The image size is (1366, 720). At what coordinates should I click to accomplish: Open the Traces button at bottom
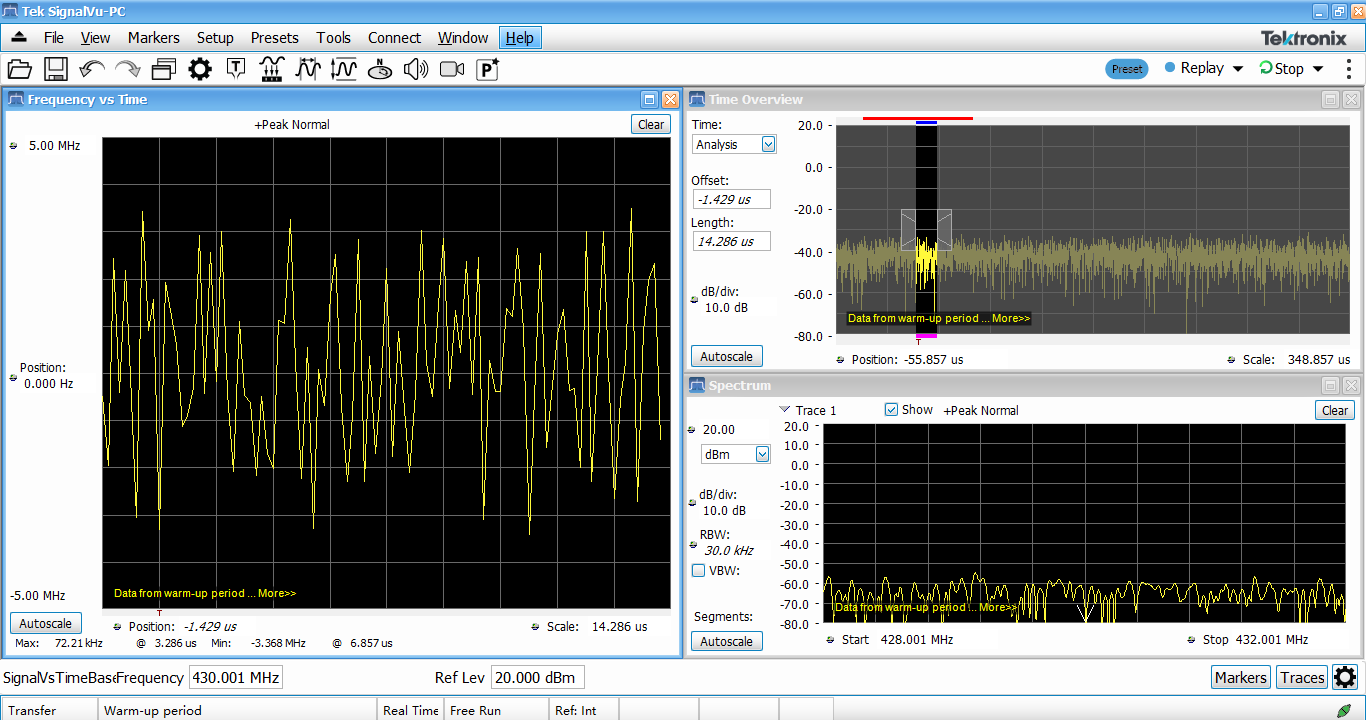coord(1302,677)
